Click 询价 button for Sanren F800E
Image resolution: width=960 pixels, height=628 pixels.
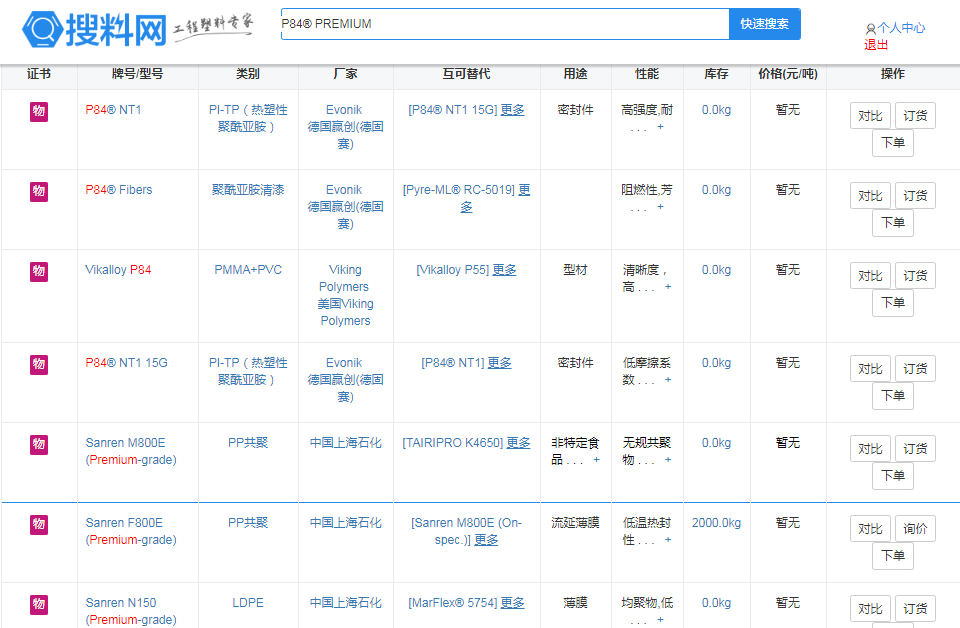(x=915, y=529)
